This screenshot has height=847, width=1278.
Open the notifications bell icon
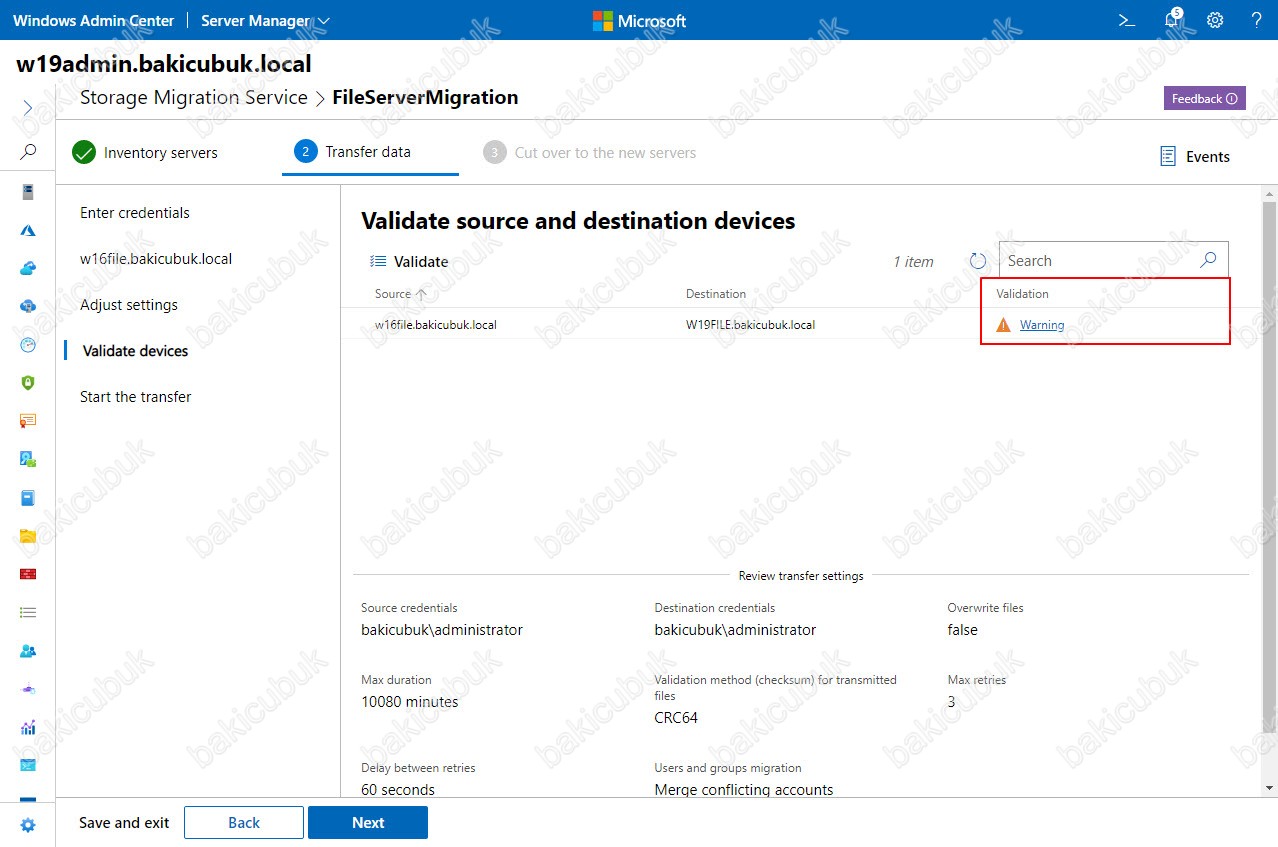click(1173, 20)
